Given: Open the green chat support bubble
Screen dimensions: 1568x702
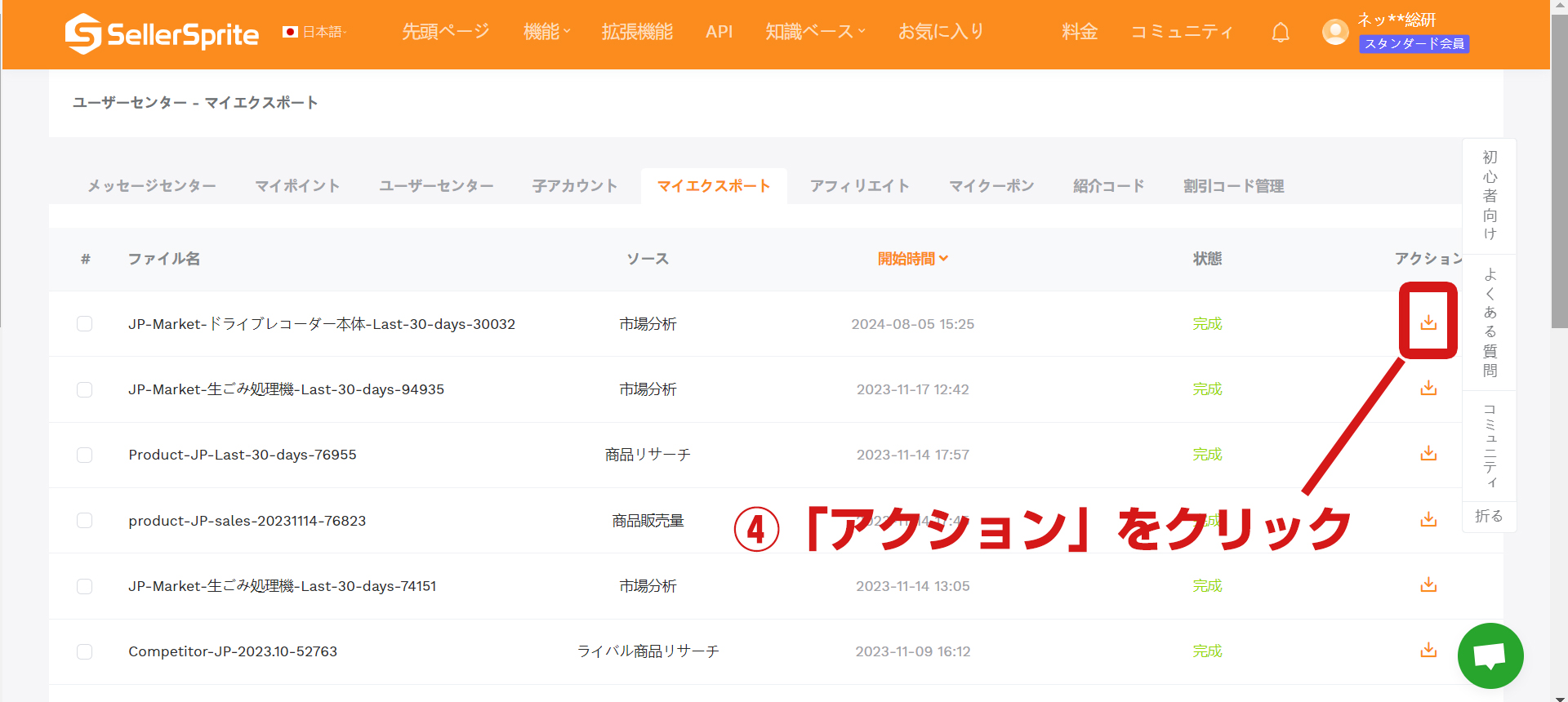Looking at the screenshot, I should click(x=1490, y=655).
